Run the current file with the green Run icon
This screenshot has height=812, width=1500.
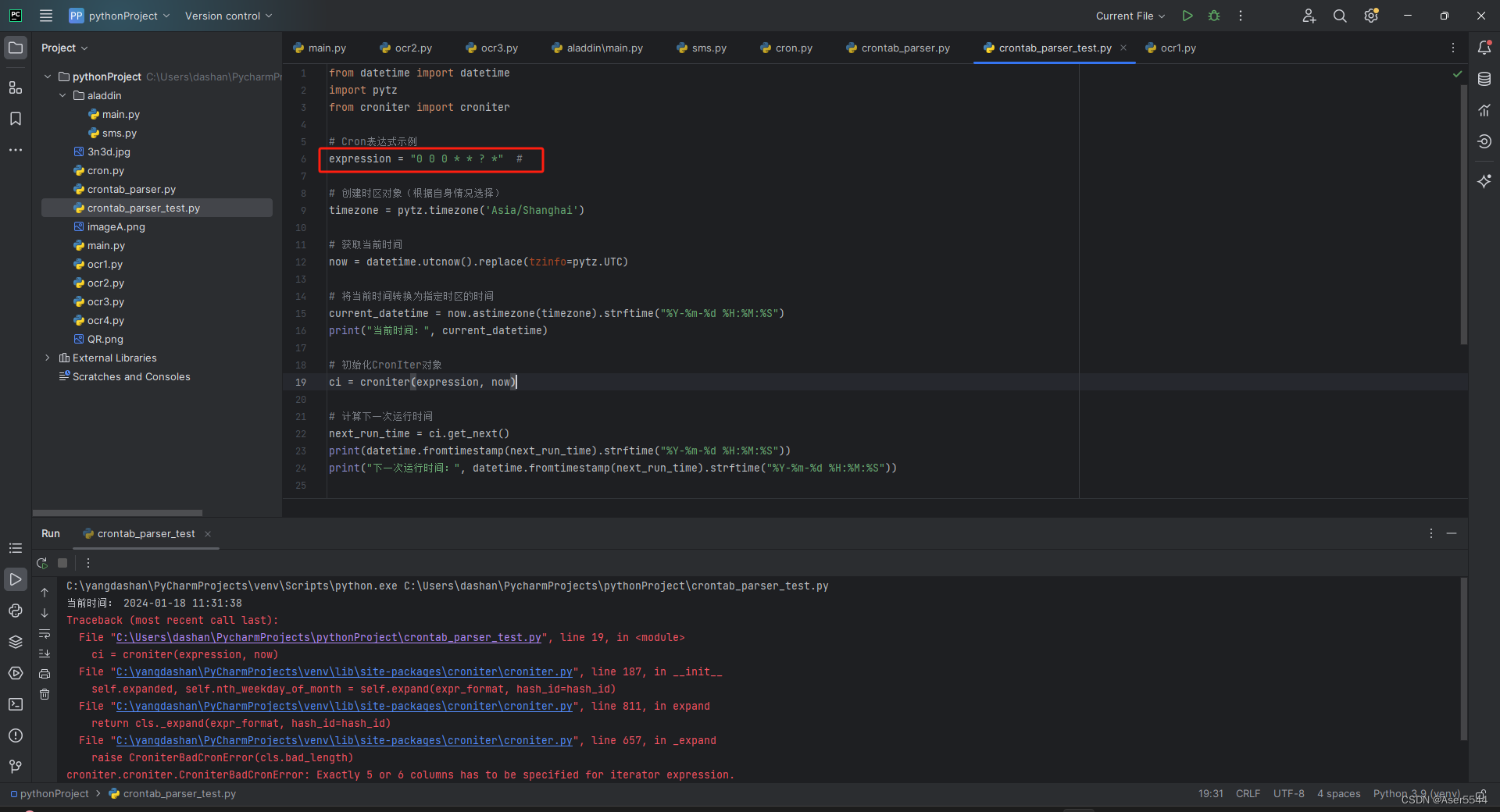click(1187, 16)
